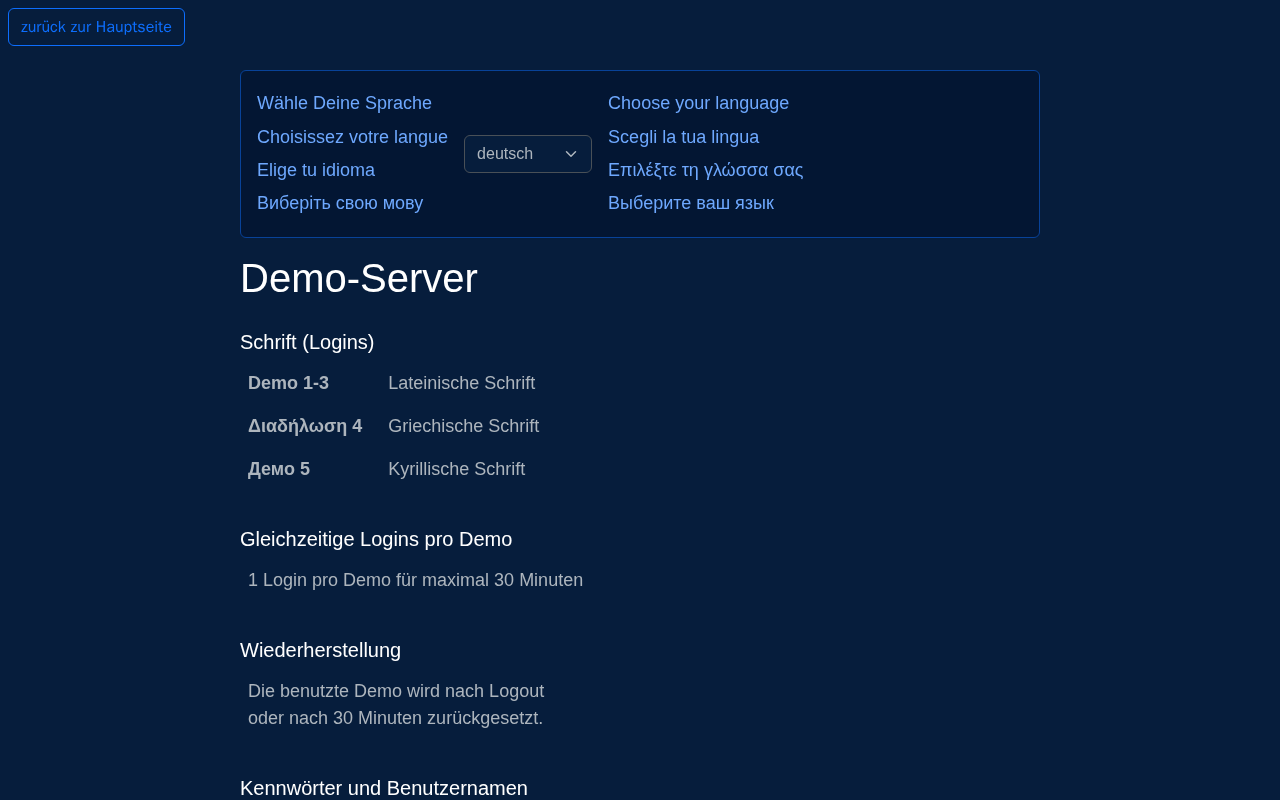Click 'Gleichzeitige Logins pro Demo' heading

[376, 539]
